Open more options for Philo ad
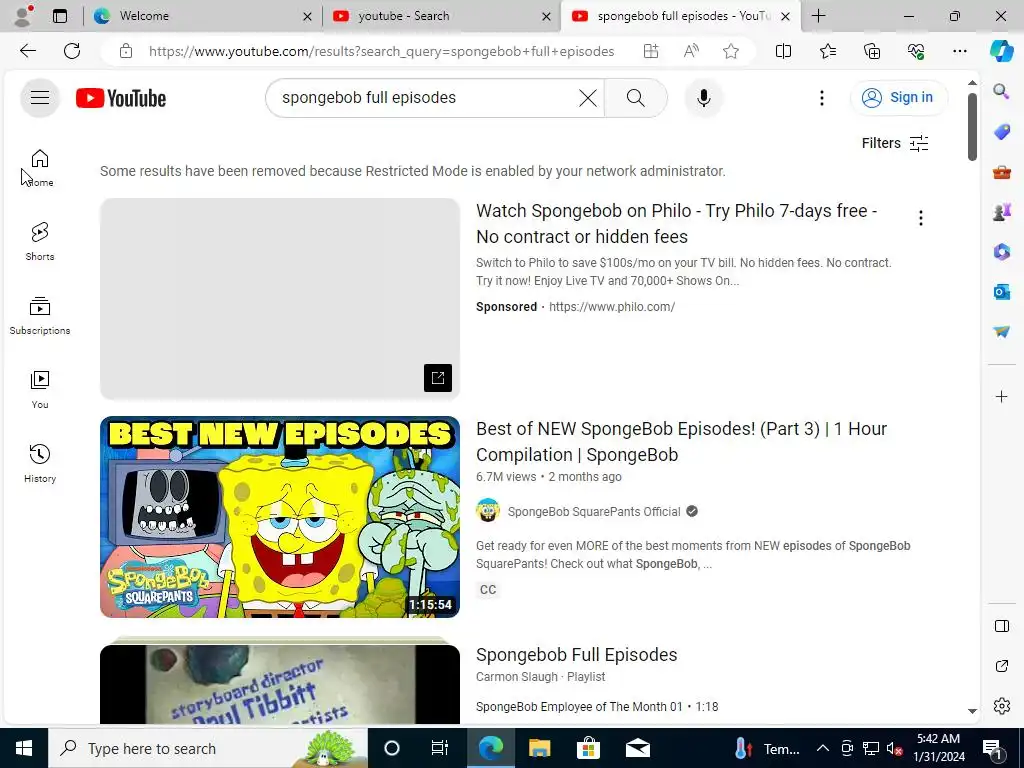This screenshot has height=768, width=1024. 921,218
